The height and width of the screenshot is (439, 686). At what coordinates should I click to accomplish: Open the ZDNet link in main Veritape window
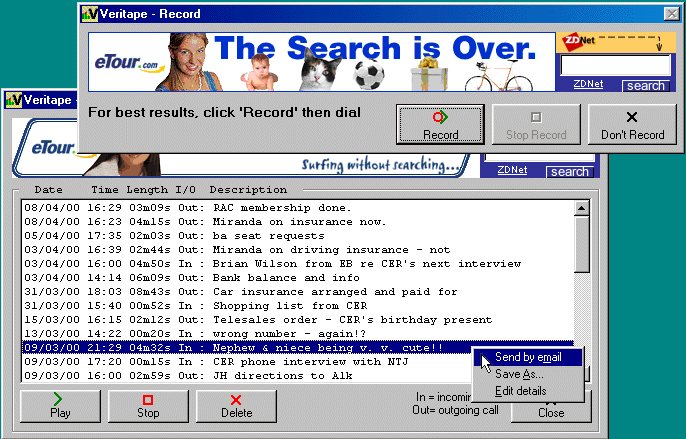point(512,170)
